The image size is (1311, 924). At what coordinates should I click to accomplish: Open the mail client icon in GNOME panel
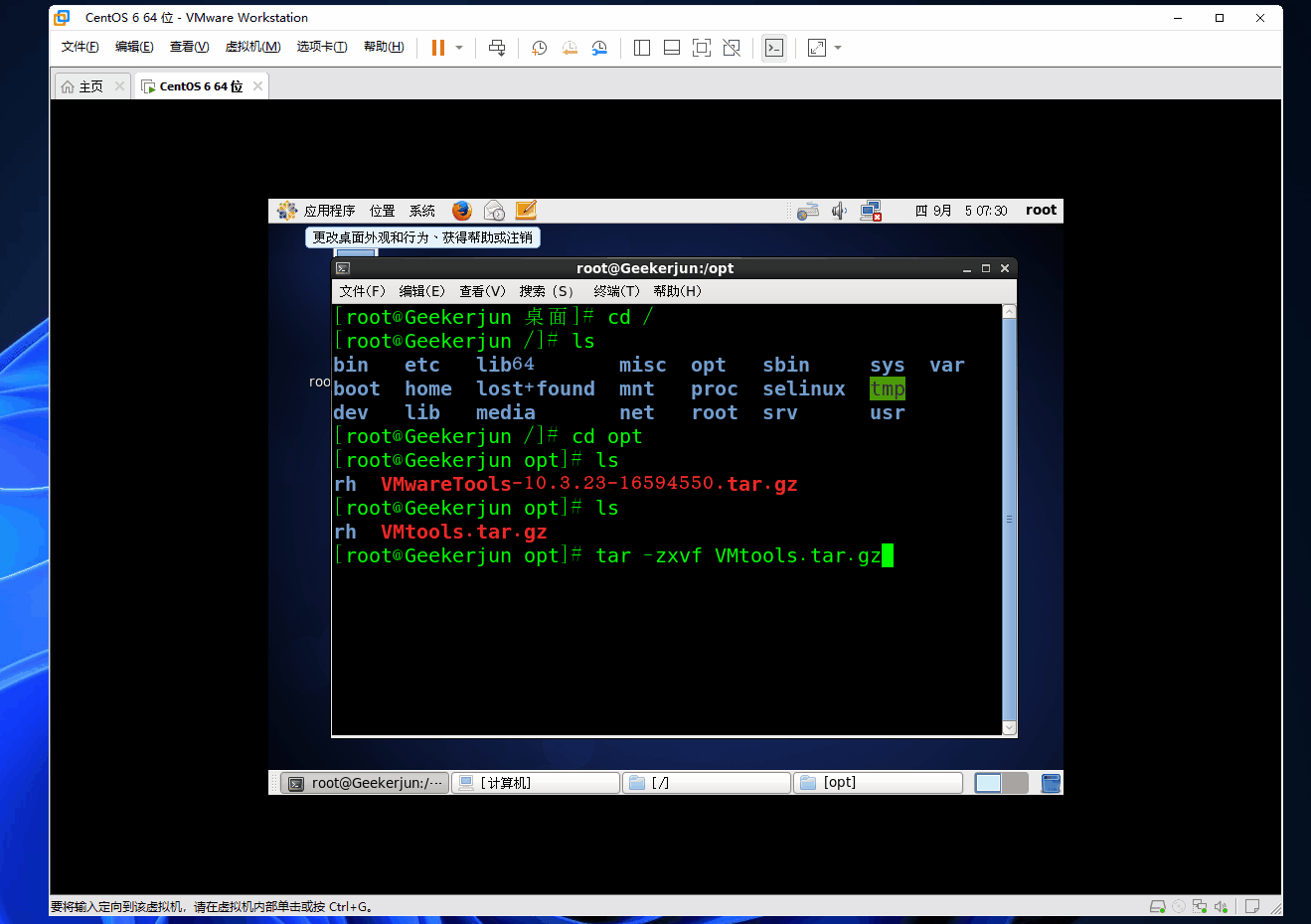tap(494, 211)
